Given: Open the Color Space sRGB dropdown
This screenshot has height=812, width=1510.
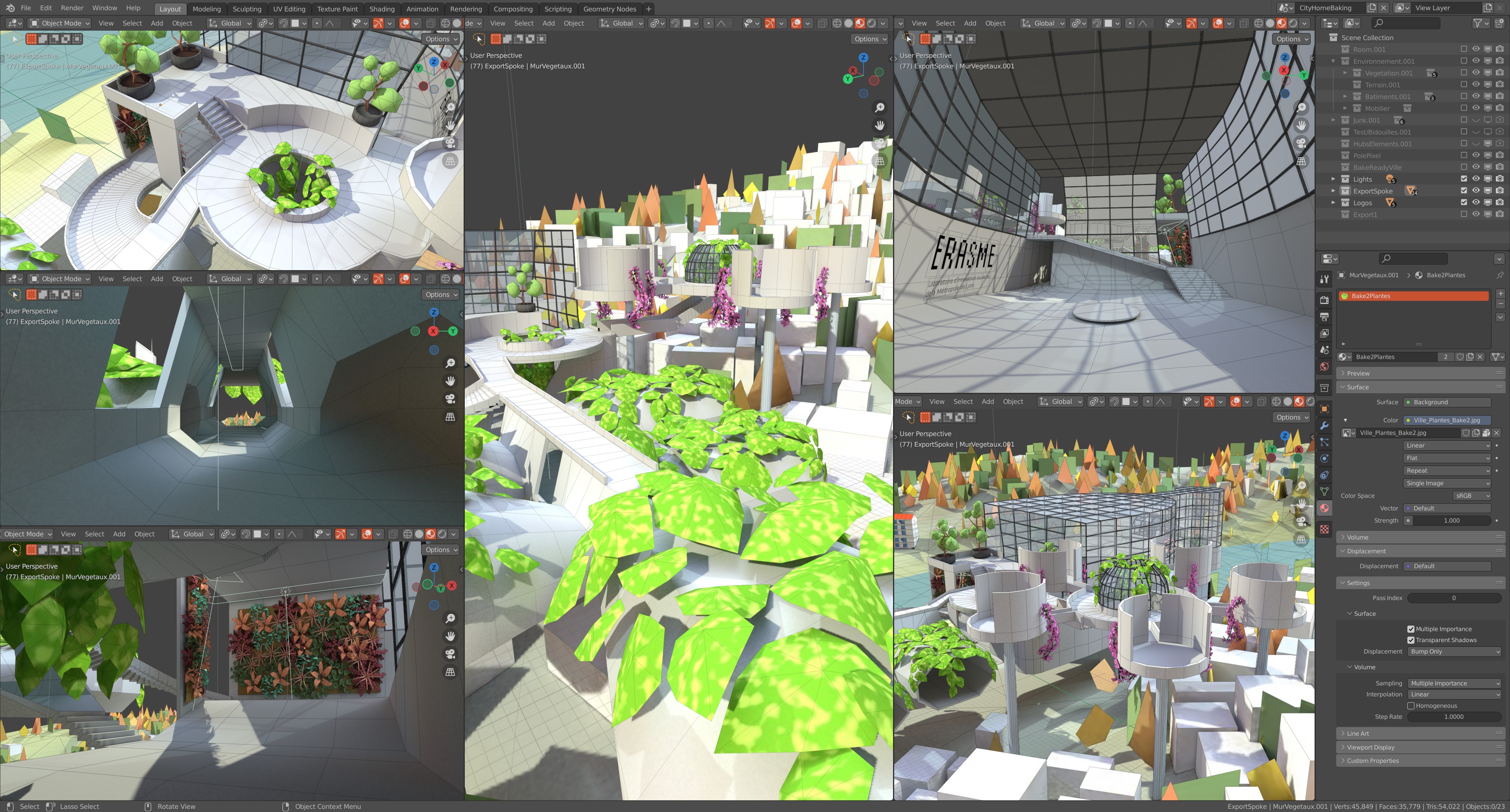Looking at the screenshot, I should (x=1471, y=495).
